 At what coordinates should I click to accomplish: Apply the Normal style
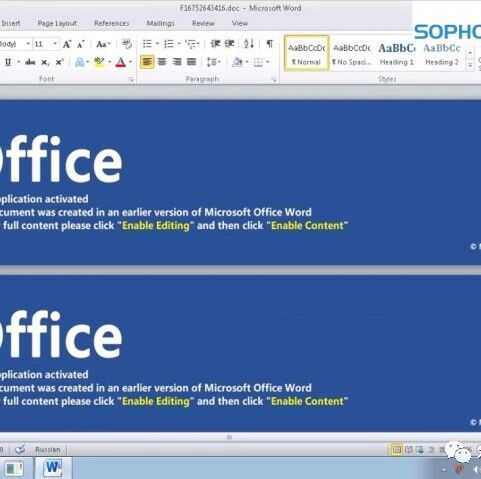(307, 53)
